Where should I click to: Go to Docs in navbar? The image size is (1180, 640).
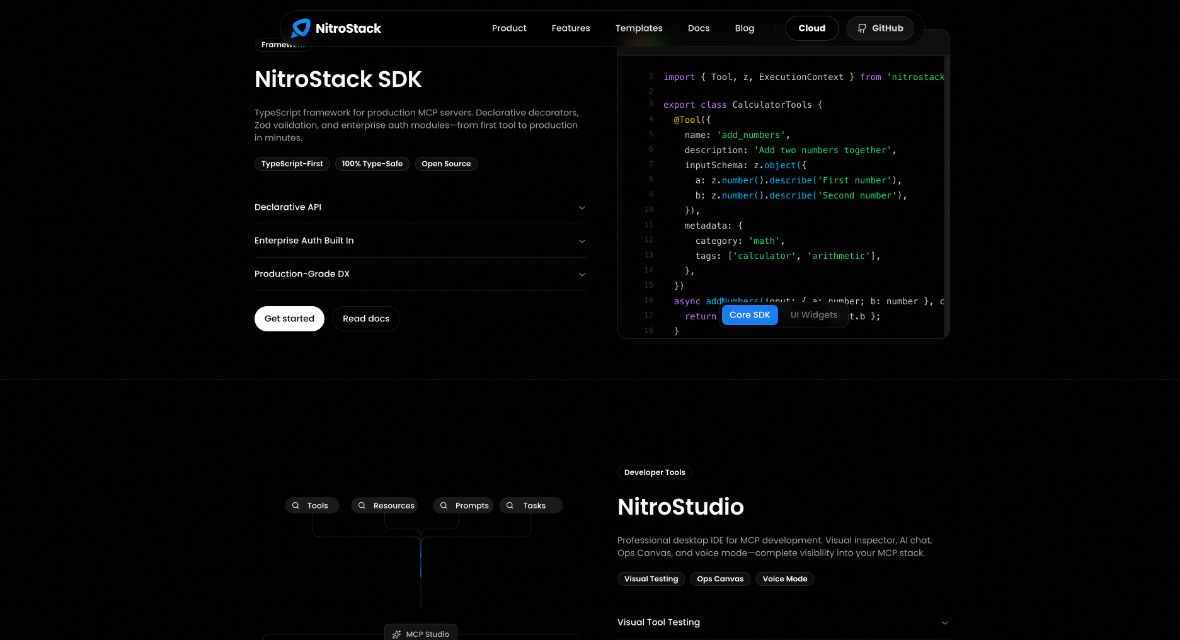pyautogui.click(x=698, y=29)
